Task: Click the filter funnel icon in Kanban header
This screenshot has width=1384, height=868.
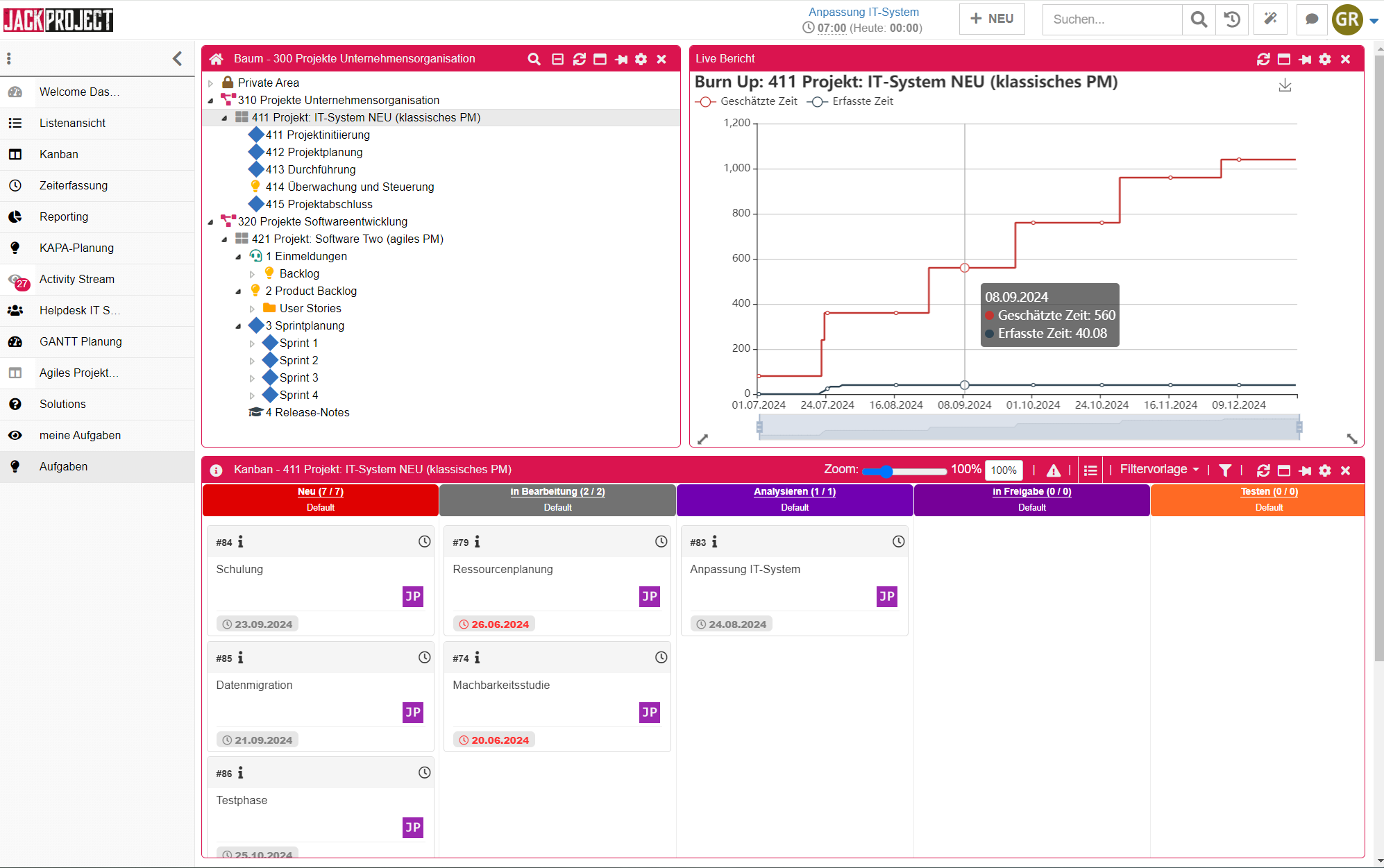Action: pyautogui.click(x=1225, y=470)
